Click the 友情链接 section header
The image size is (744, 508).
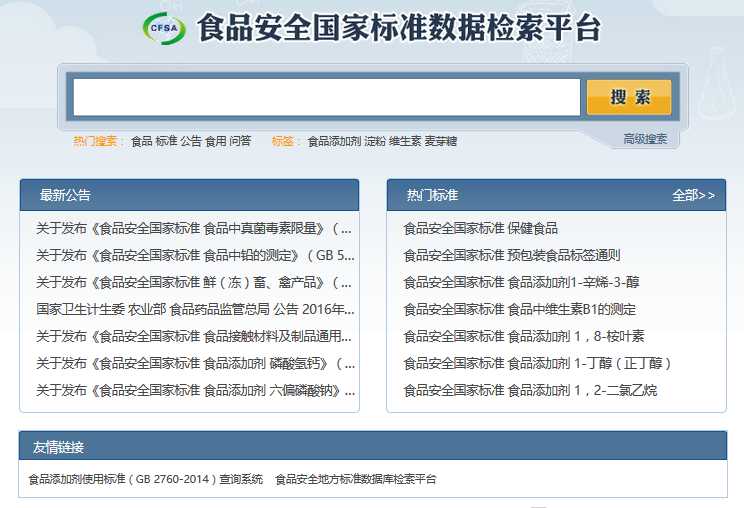[372, 447]
